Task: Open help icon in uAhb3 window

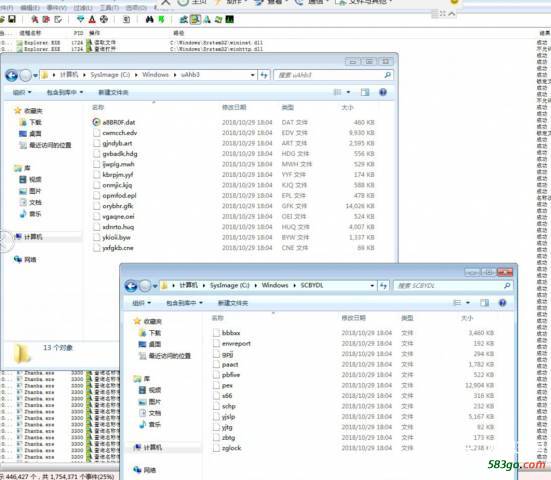Action: pos(383,92)
